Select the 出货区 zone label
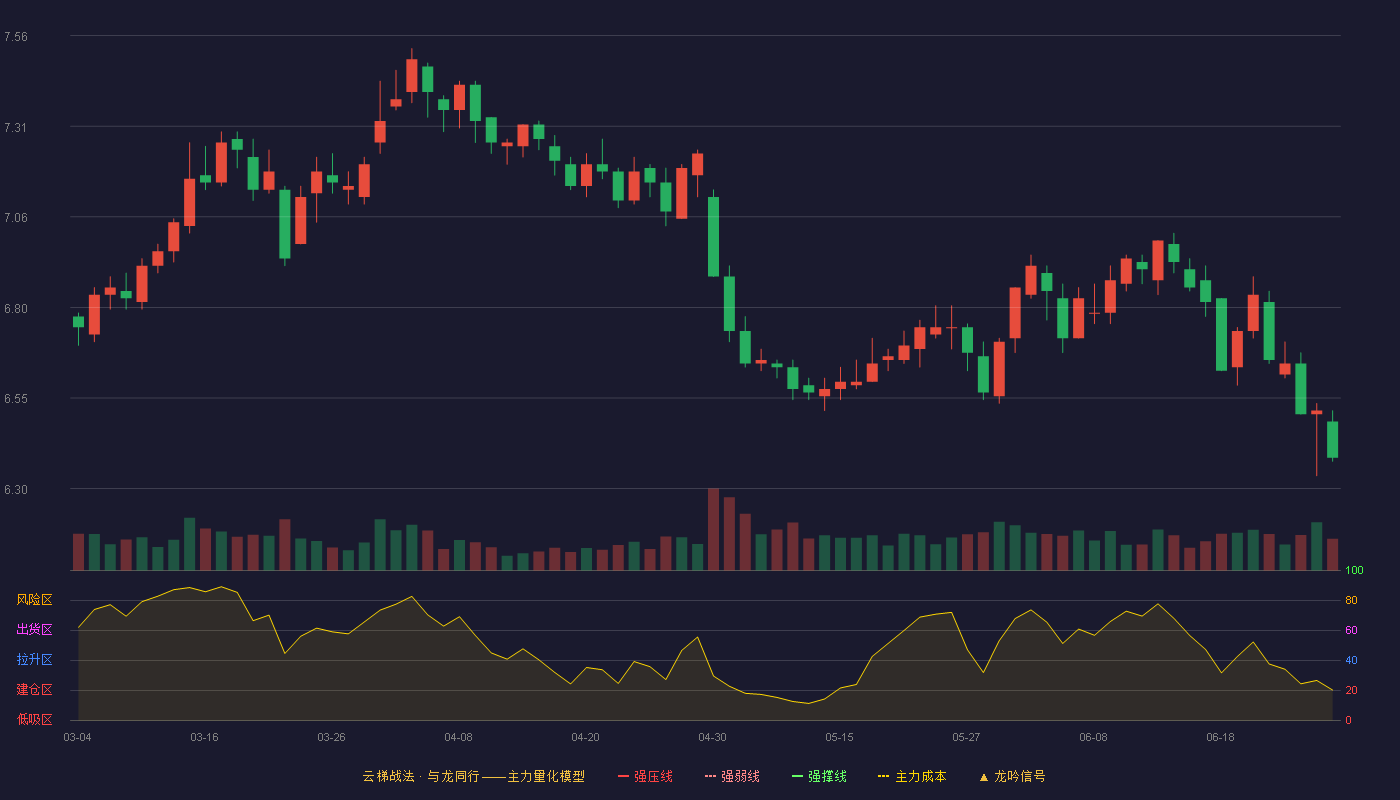1400x800 pixels. coord(34,630)
